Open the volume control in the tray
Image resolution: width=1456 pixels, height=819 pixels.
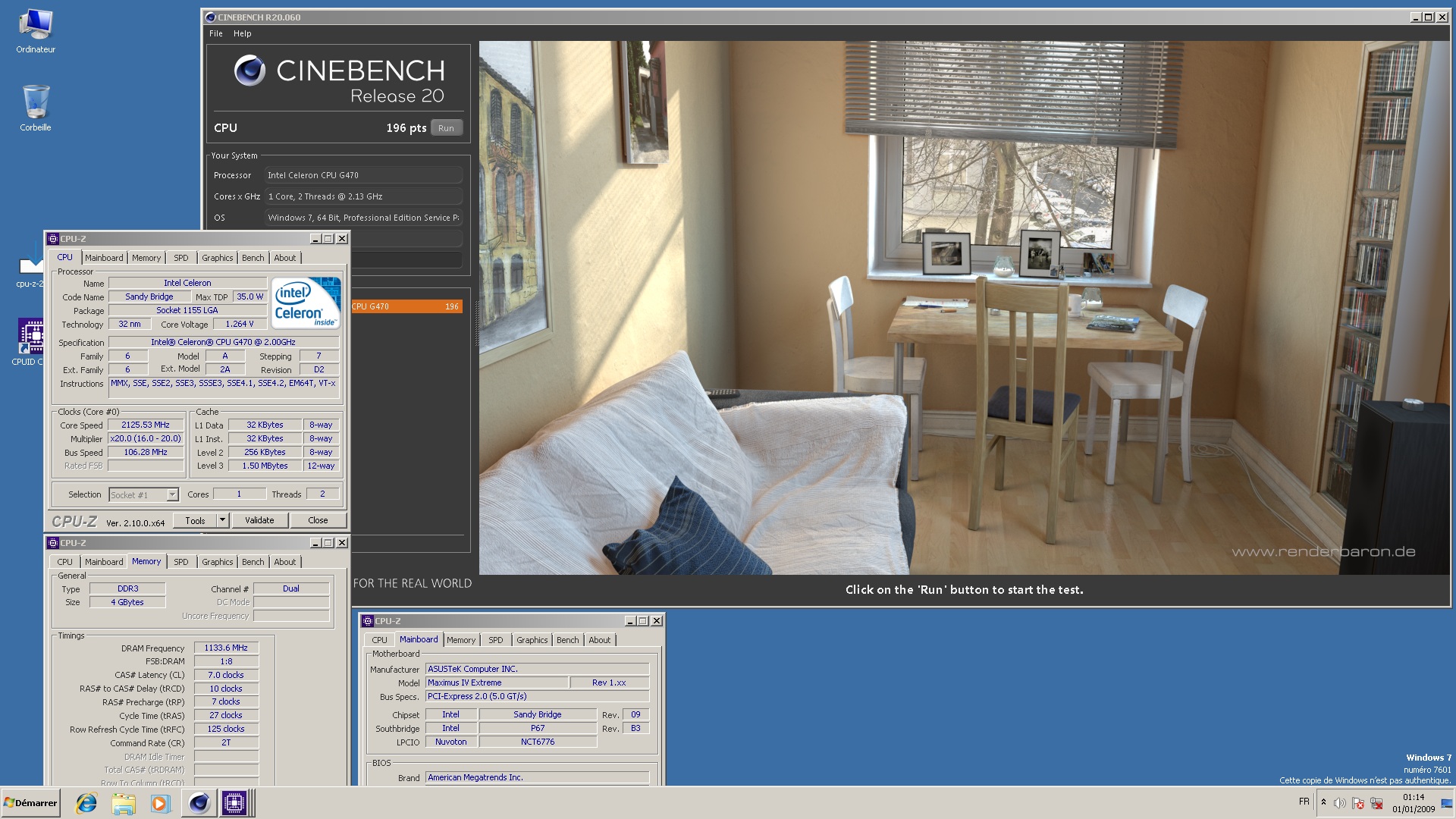(x=1340, y=803)
